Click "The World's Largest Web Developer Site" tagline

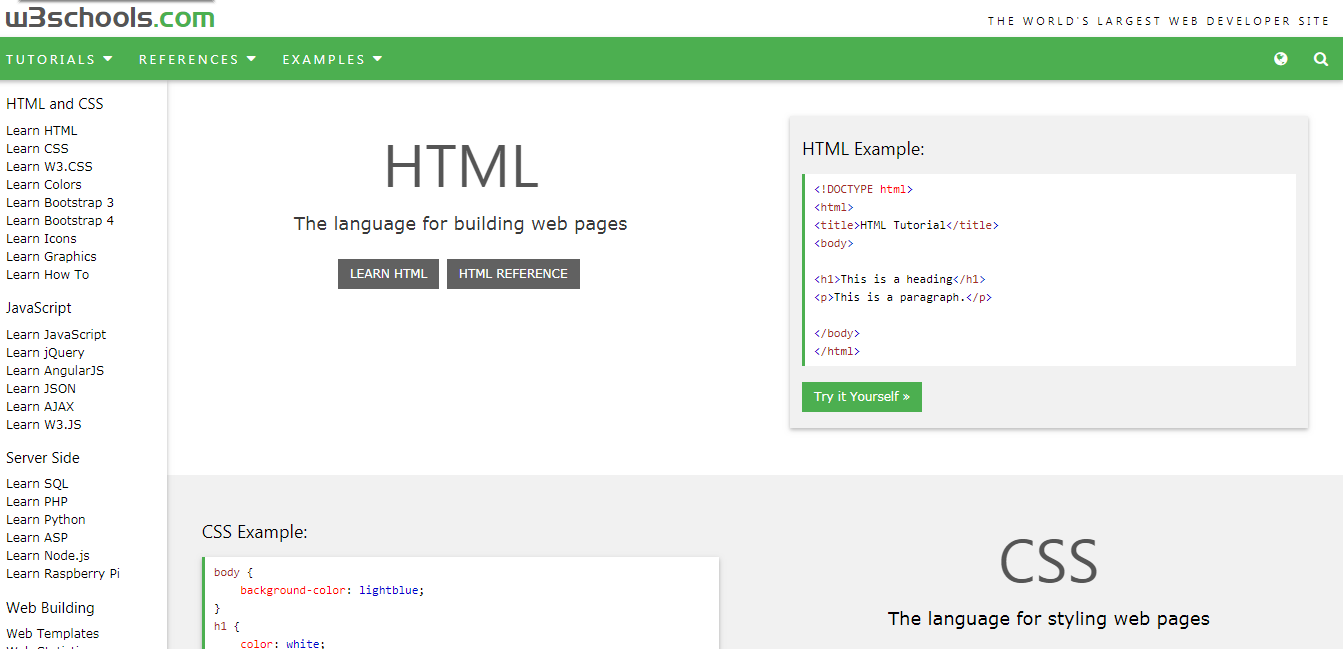tap(1160, 21)
